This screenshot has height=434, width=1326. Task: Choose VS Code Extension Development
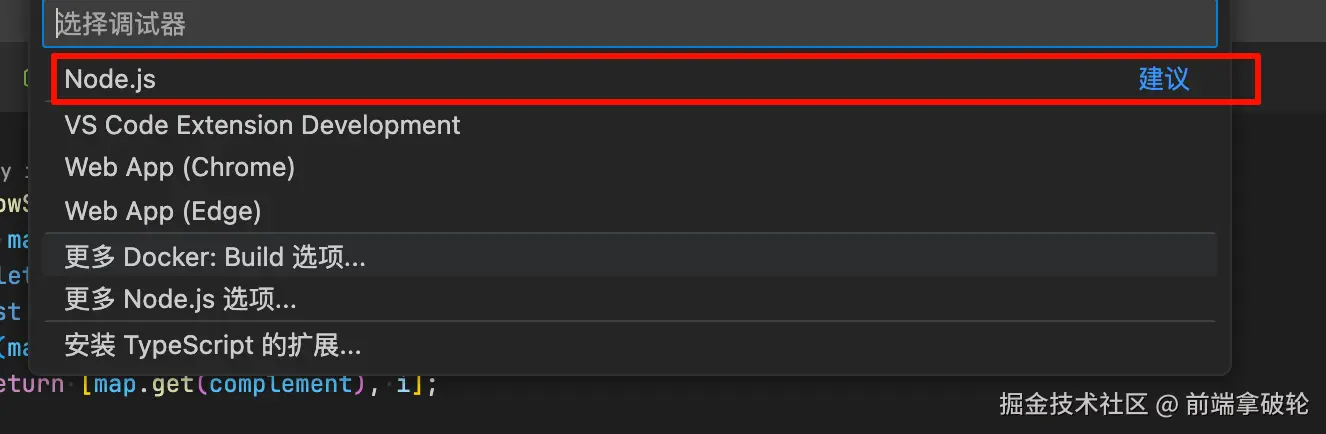tap(262, 125)
